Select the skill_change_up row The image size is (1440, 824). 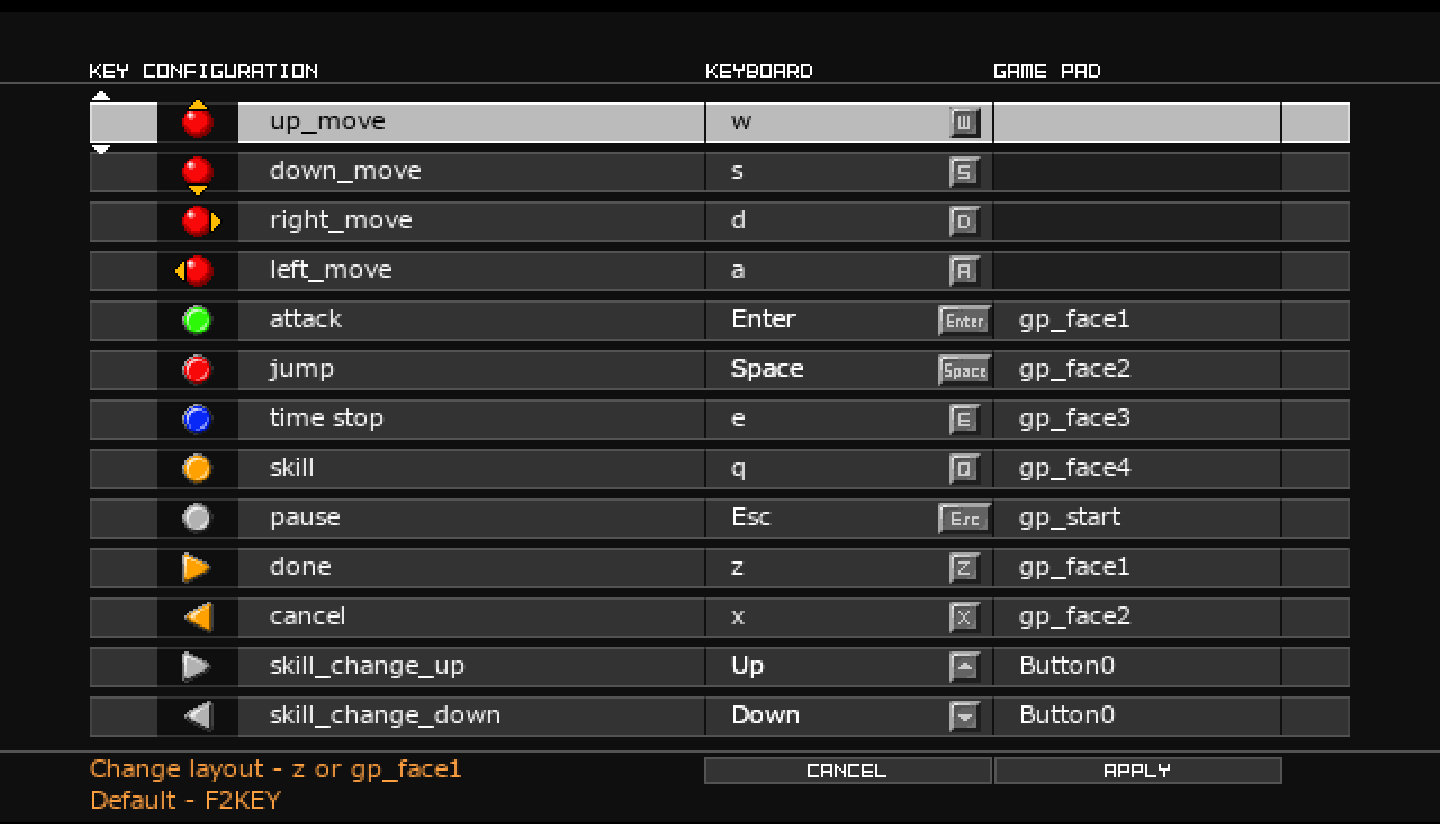pos(367,666)
